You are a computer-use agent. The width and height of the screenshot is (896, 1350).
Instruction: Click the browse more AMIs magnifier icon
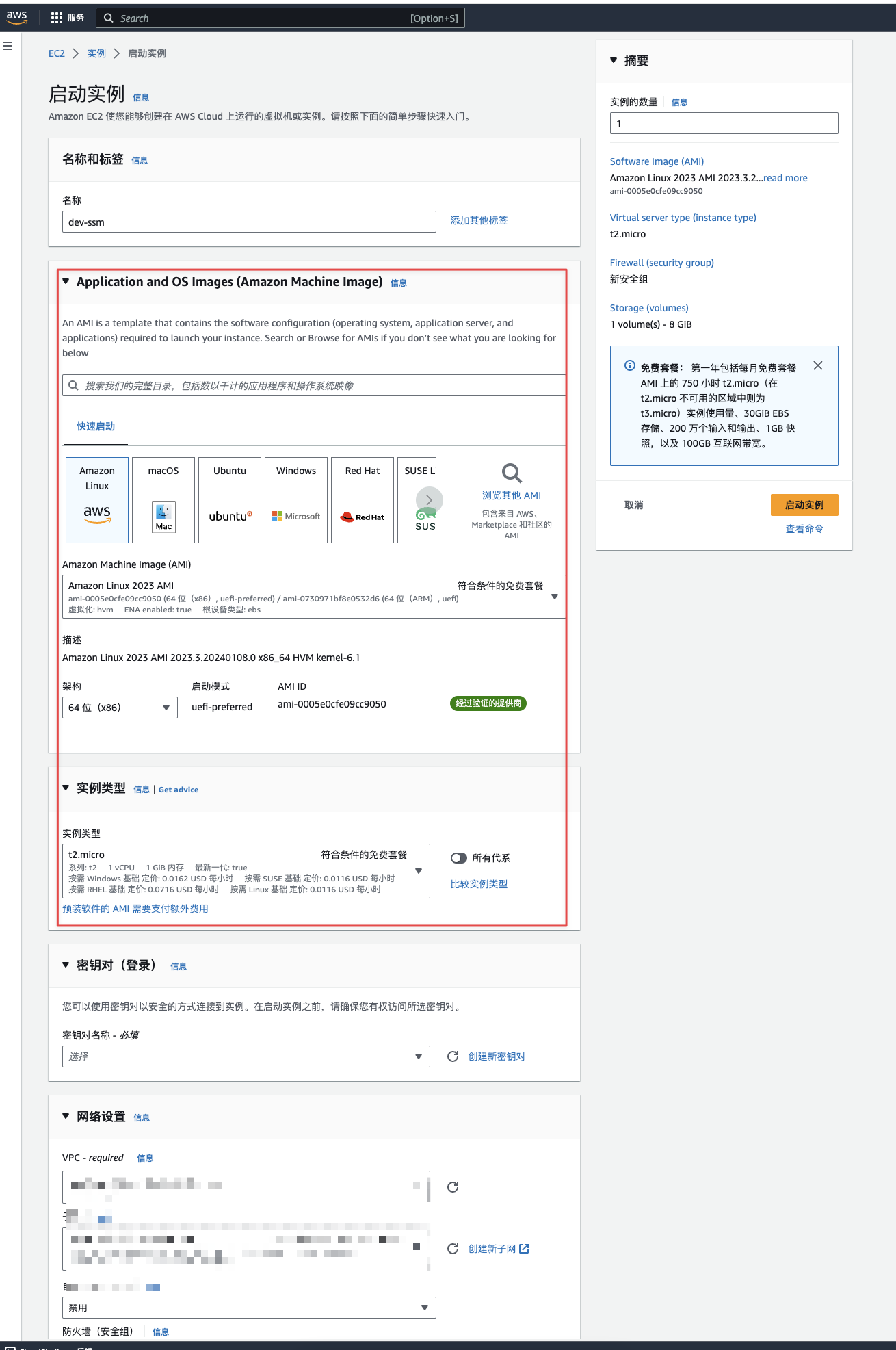coord(512,473)
